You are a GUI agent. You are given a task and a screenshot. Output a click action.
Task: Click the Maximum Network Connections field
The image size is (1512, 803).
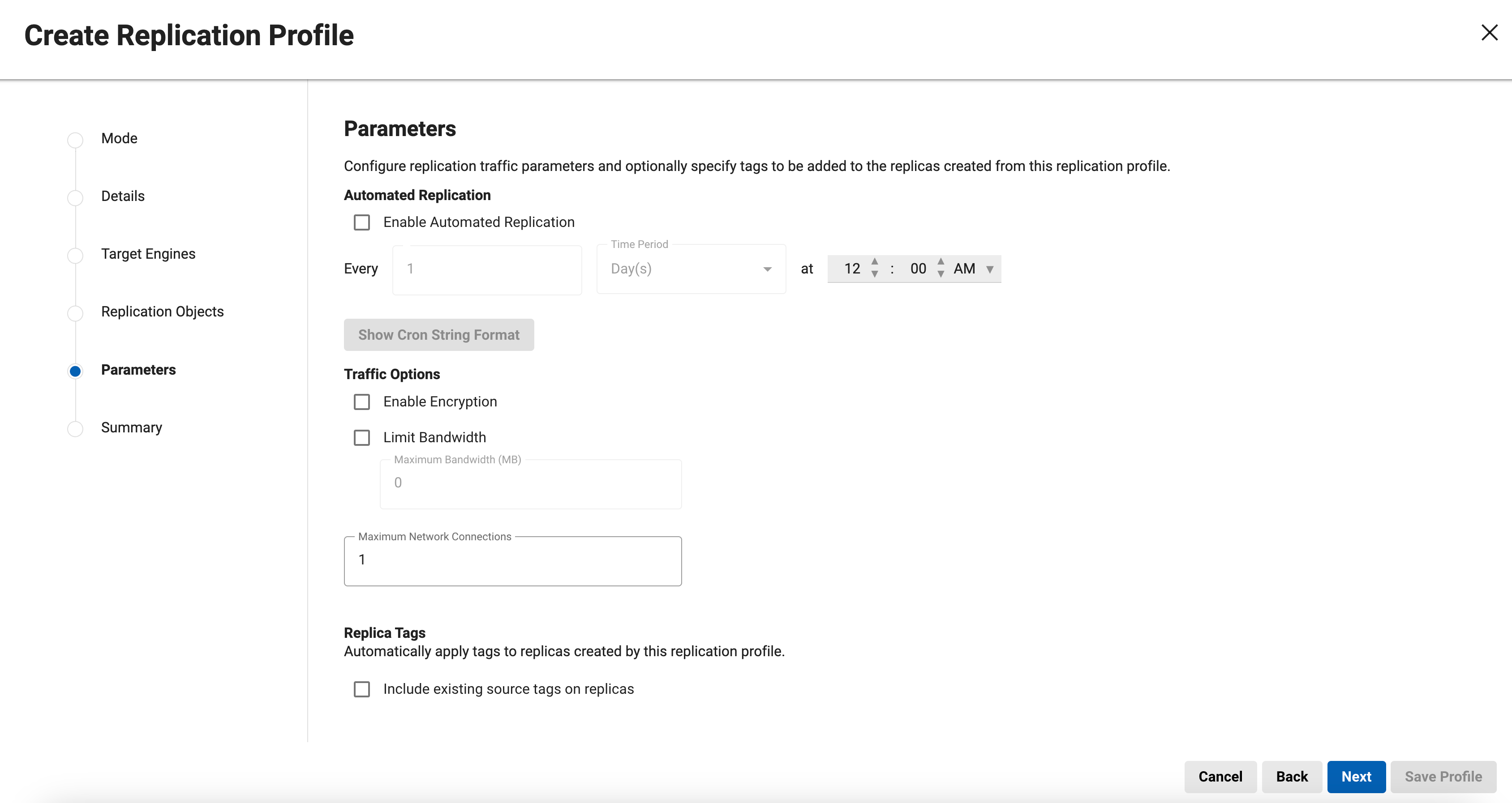(x=512, y=561)
